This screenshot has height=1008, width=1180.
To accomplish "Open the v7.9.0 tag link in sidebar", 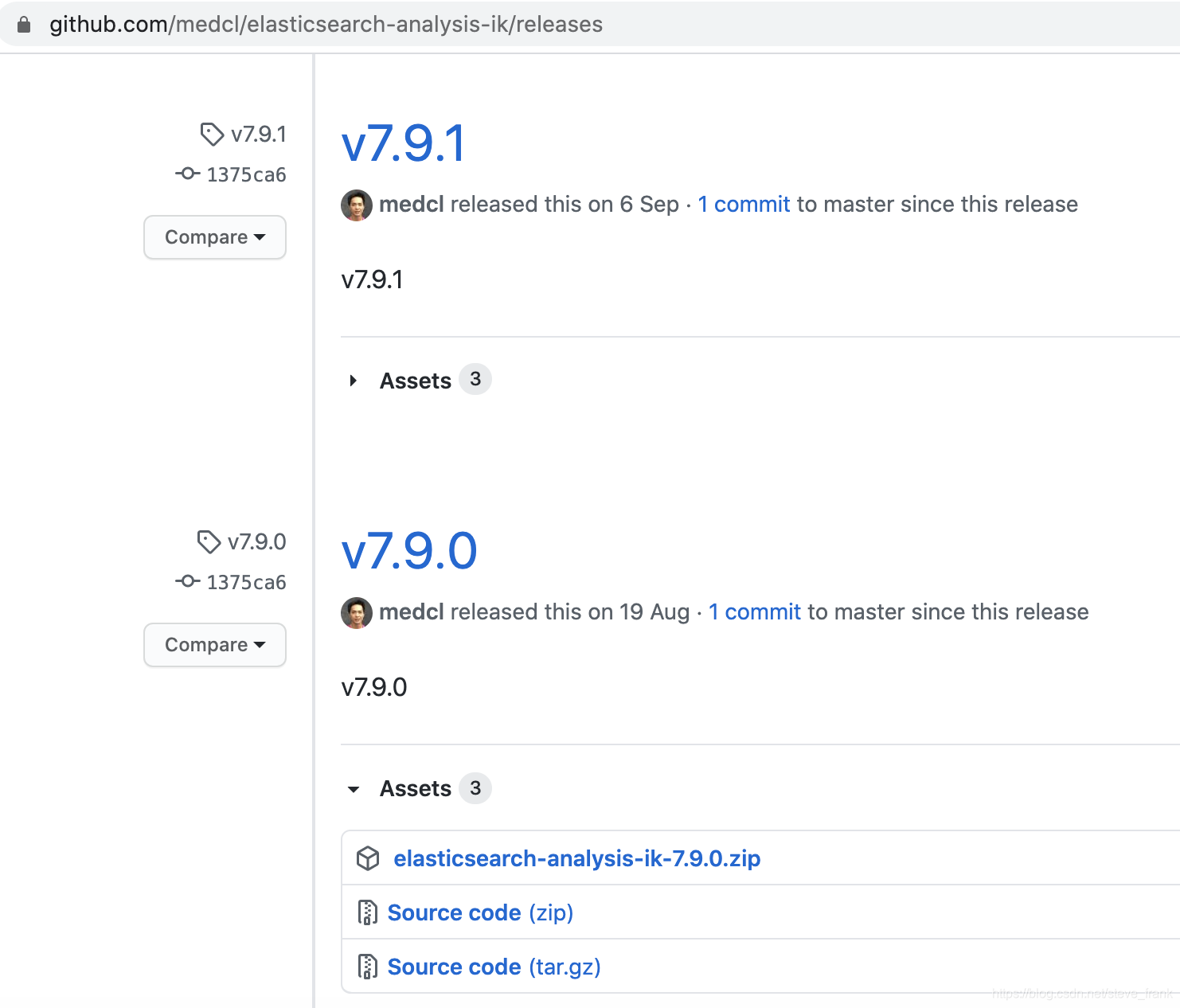I will (256, 541).
